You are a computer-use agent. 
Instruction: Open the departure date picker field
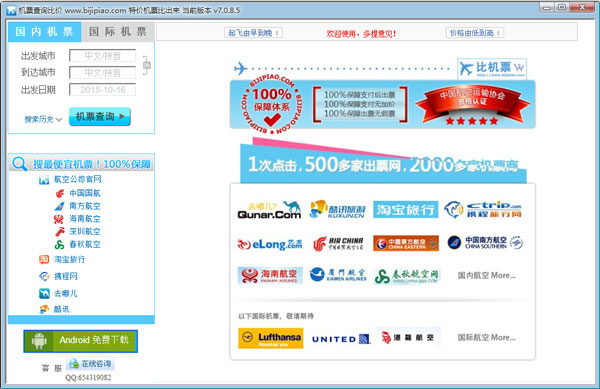point(103,90)
